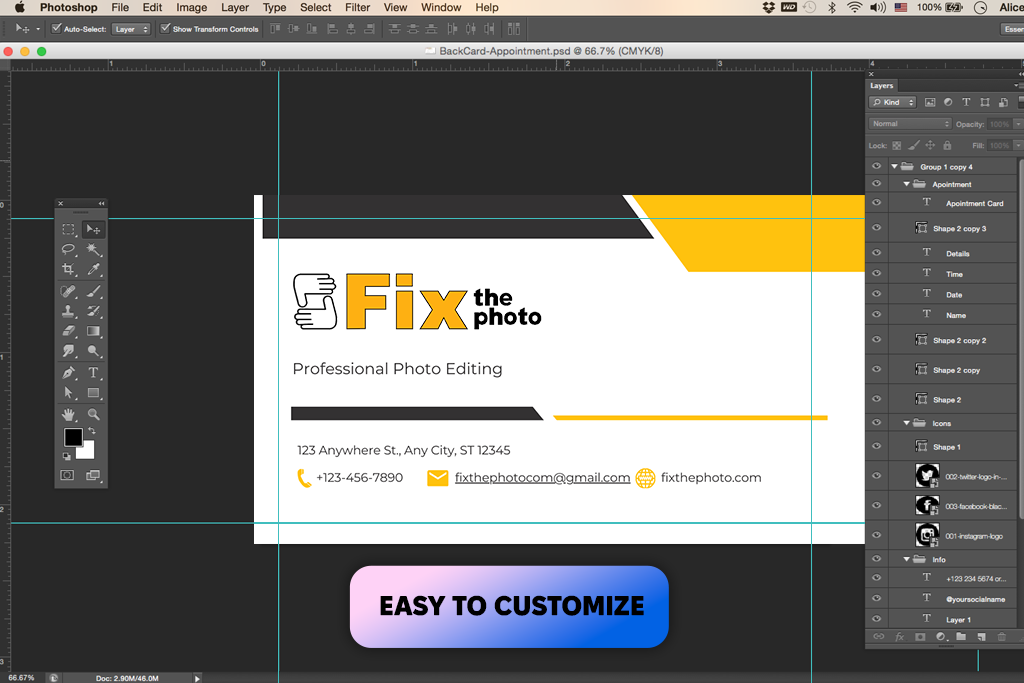The image size is (1024, 683).
Task: Open the Kind filter dropdown
Action: (x=893, y=103)
